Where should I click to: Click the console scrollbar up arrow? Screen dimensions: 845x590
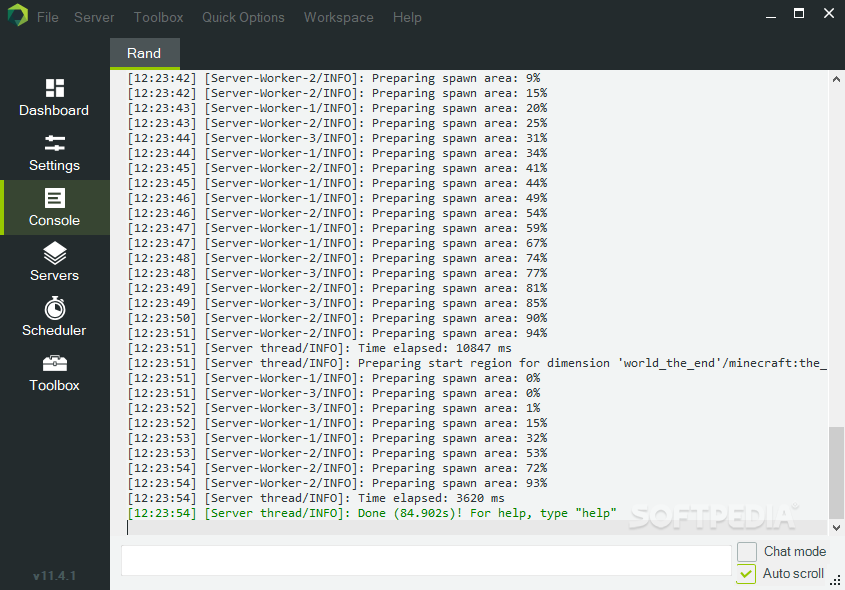836,79
